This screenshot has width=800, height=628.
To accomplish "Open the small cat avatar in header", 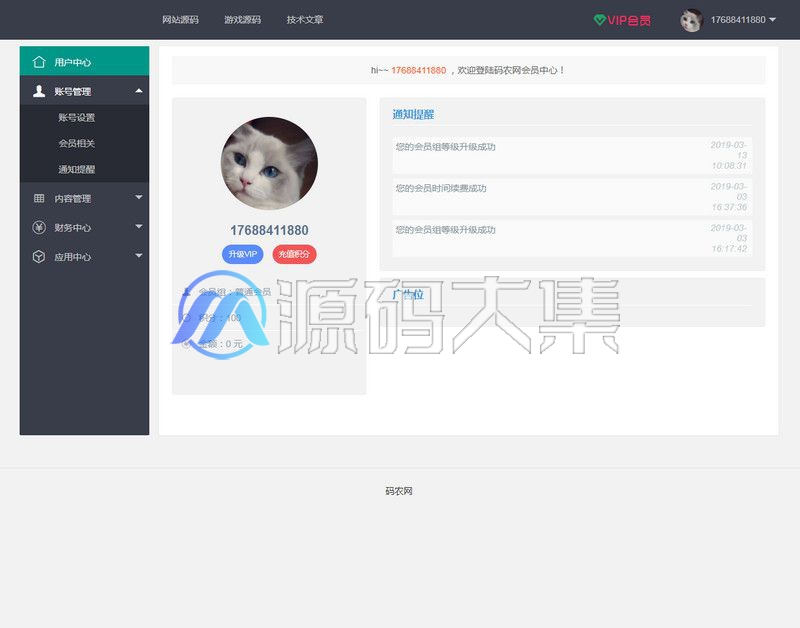I will pos(691,20).
